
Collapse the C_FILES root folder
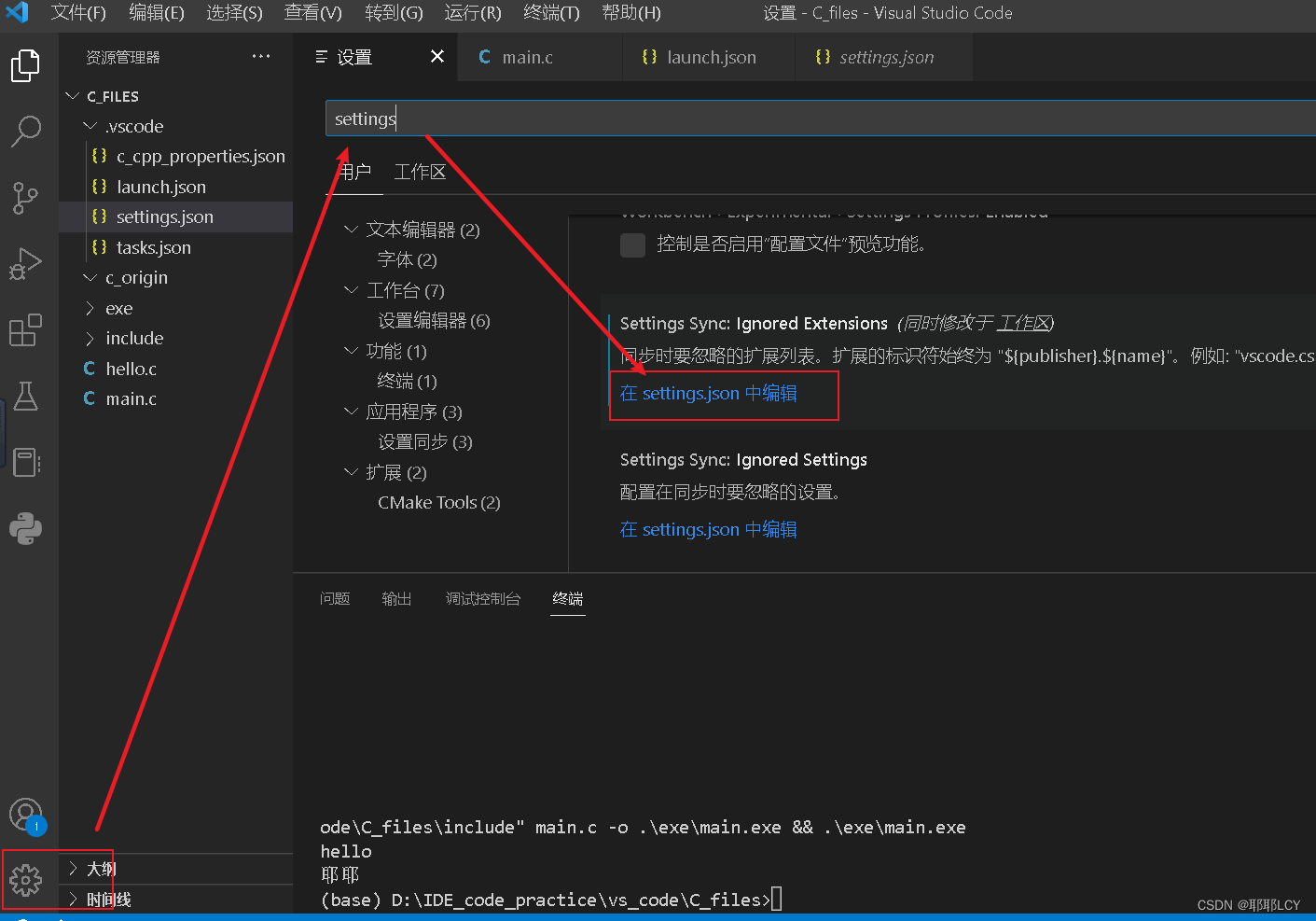tap(73, 96)
